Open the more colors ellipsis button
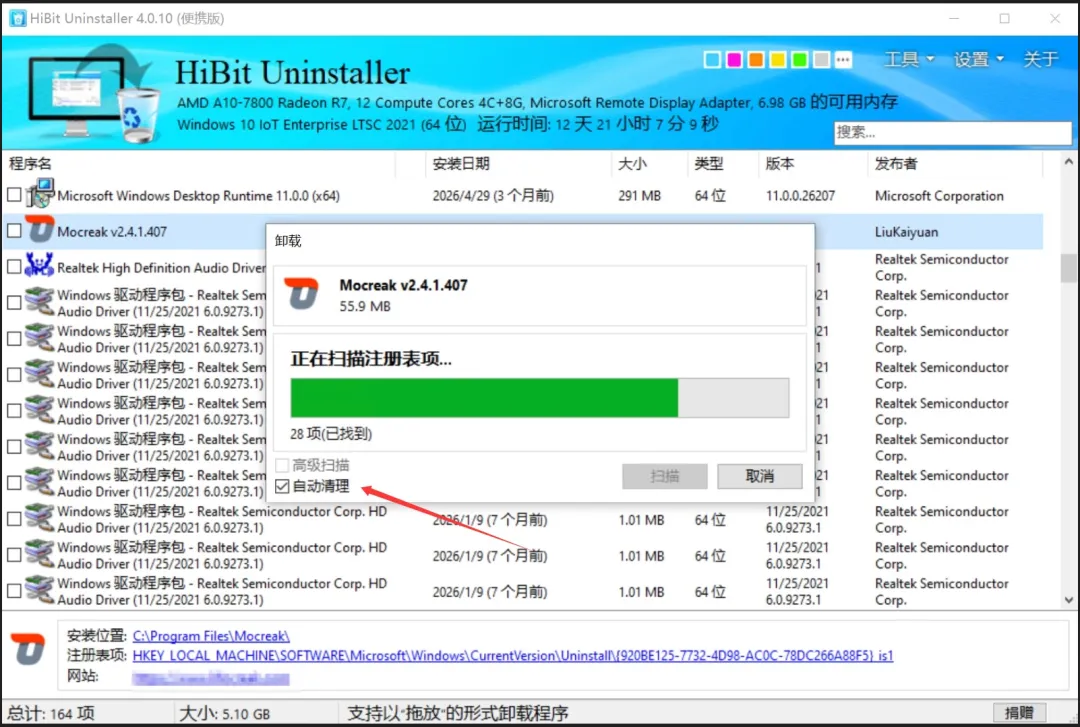Screen dimensions: 1080x727 843,60
